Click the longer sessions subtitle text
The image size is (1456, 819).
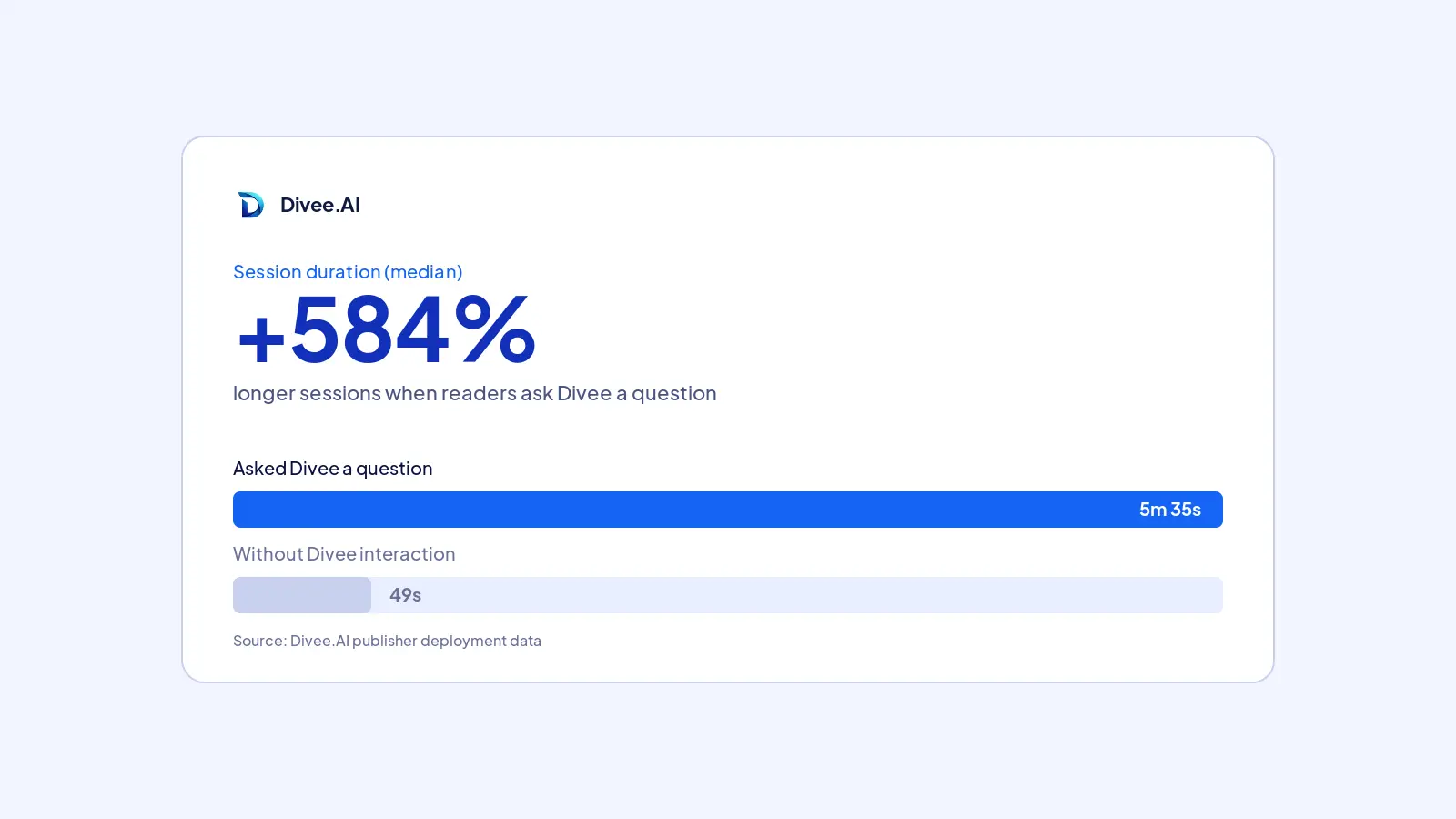click(x=475, y=393)
